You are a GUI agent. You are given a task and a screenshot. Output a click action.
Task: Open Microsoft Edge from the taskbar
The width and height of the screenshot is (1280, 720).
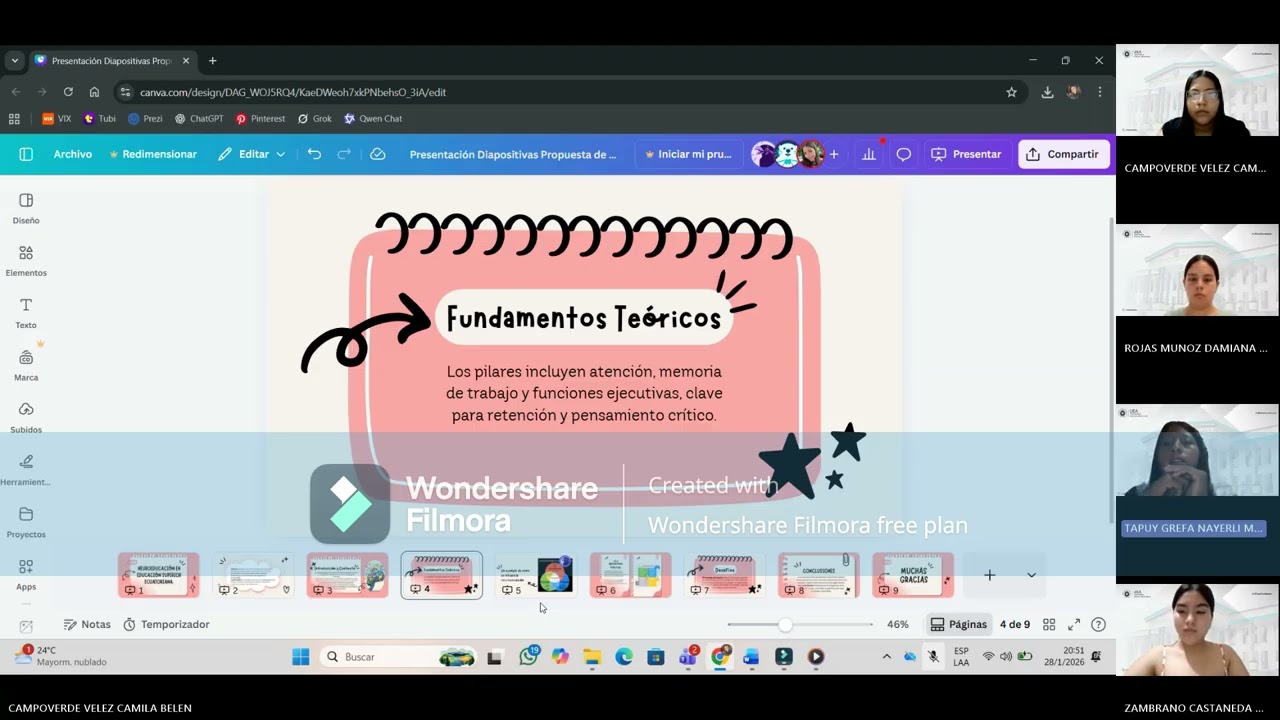click(624, 657)
